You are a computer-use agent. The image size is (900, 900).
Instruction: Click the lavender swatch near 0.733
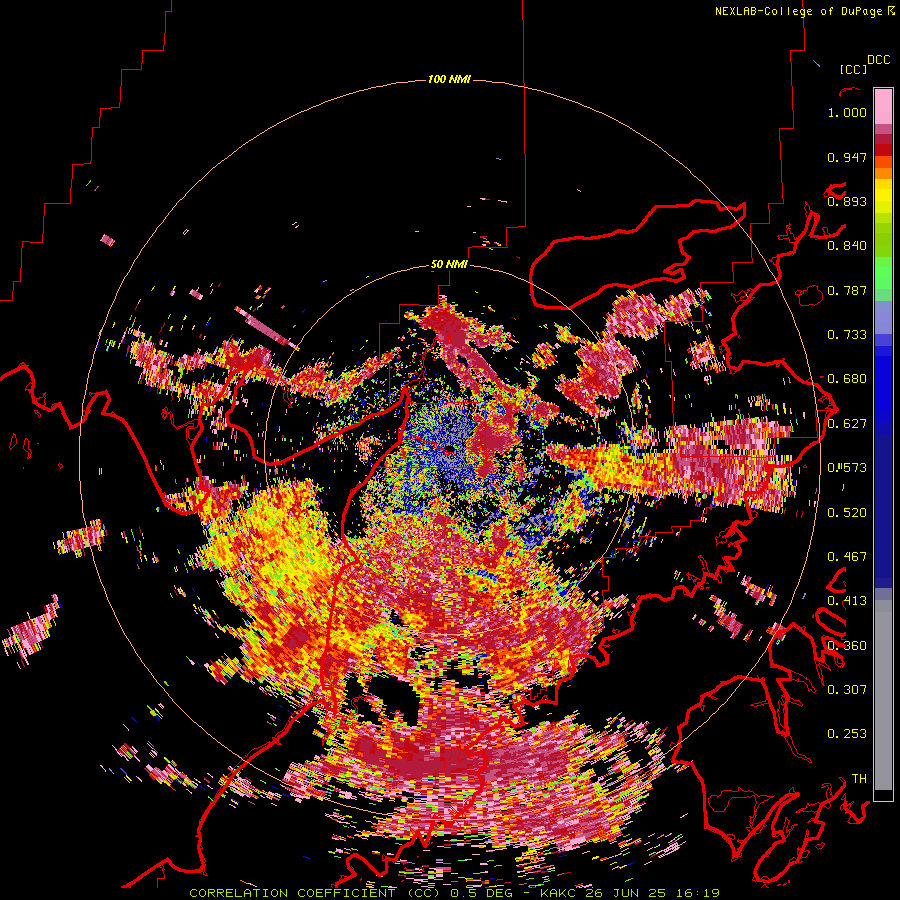(883, 317)
